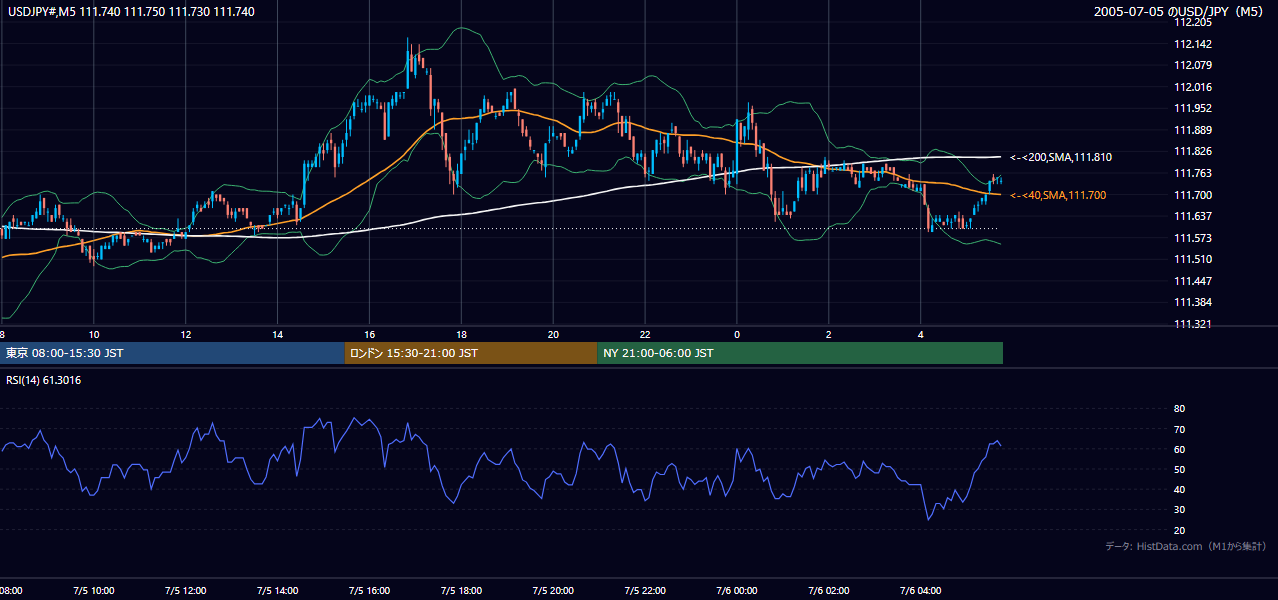Click the 112.142 price axis label
The height and width of the screenshot is (600, 1278).
(x=1193, y=44)
